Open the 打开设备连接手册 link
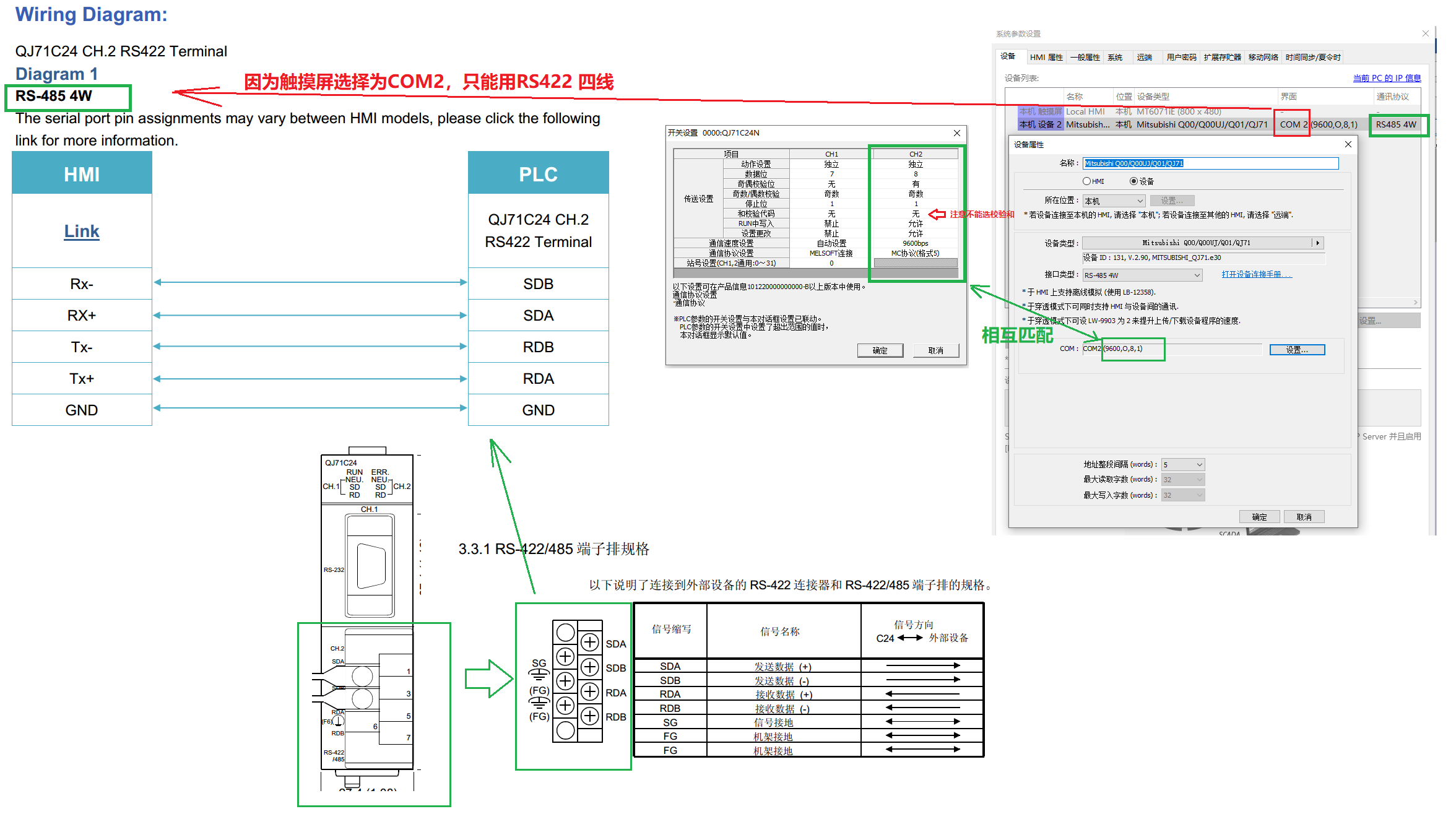 [x=1256, y=275]
